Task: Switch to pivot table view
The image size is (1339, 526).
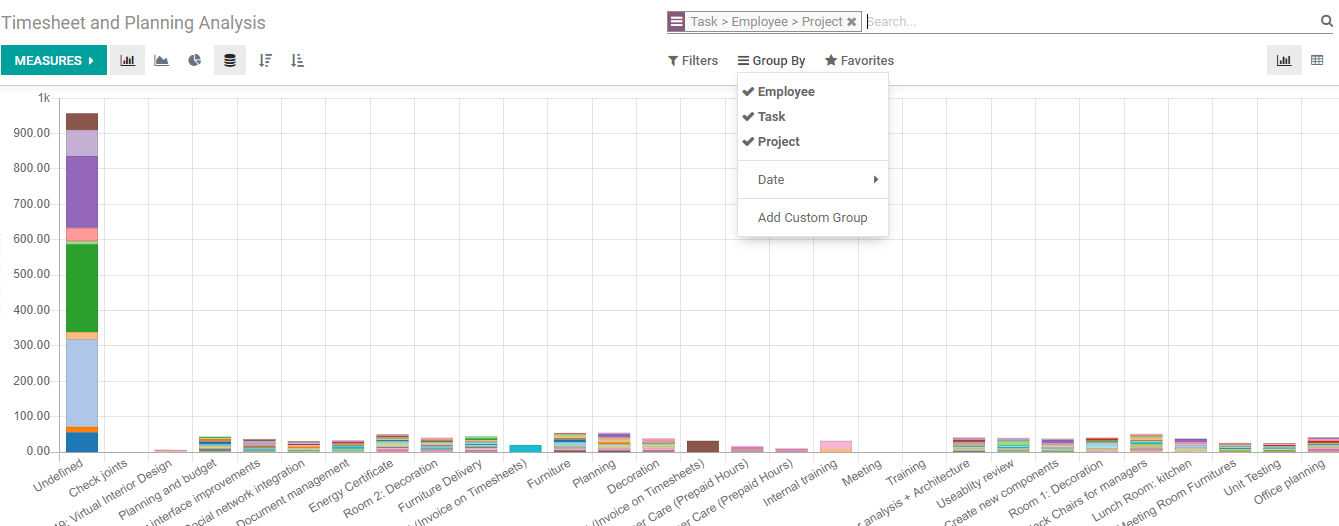Action: point(1317,61)
